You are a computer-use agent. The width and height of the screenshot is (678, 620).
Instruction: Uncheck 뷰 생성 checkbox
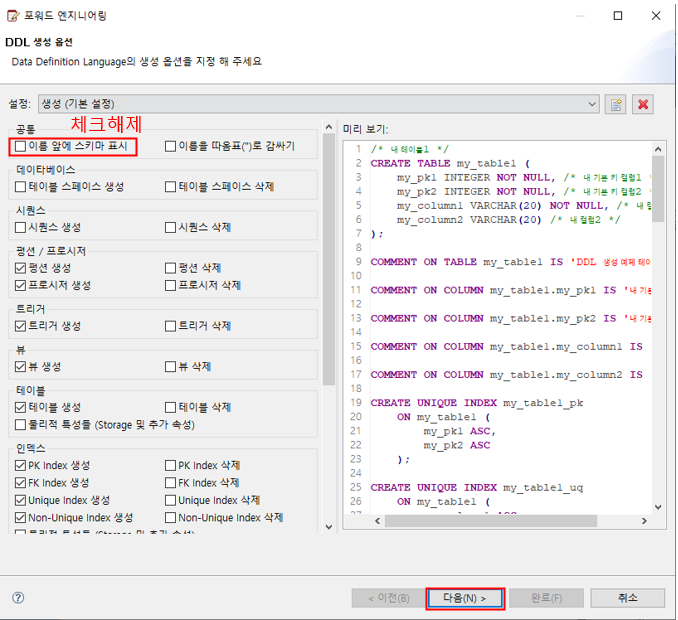(x=20, y=367)
